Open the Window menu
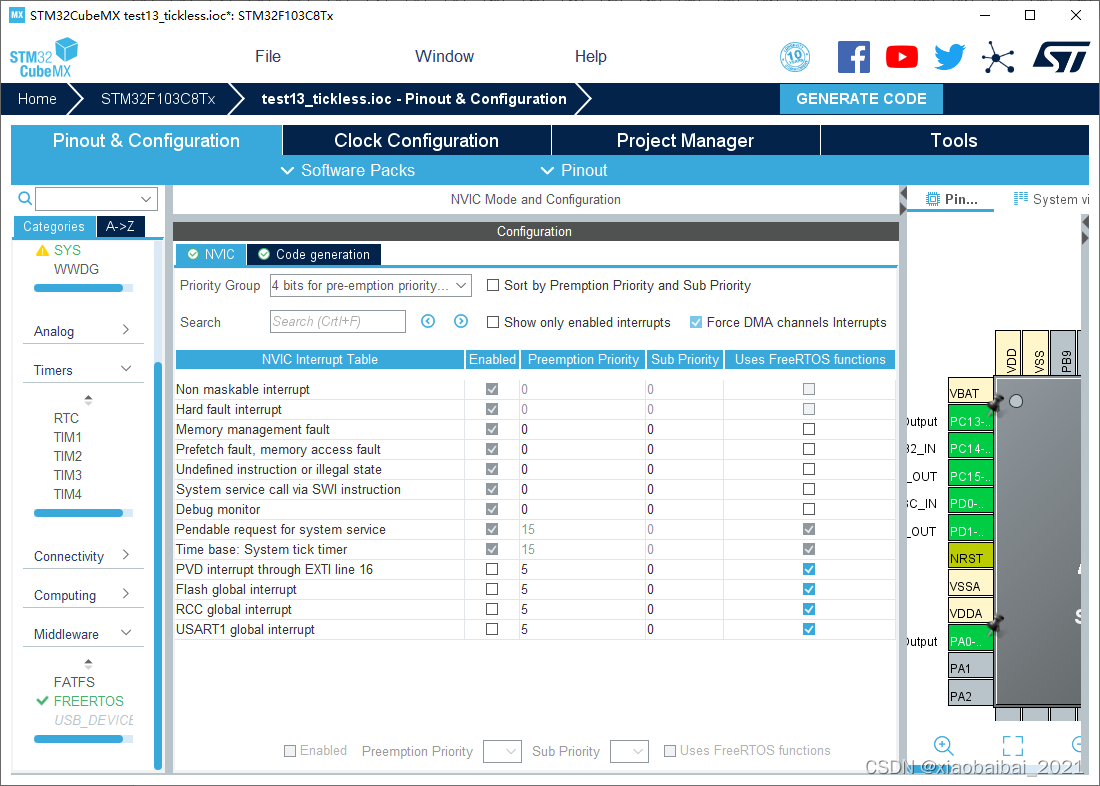This screenshot has width=1100, height=786. 444,56
